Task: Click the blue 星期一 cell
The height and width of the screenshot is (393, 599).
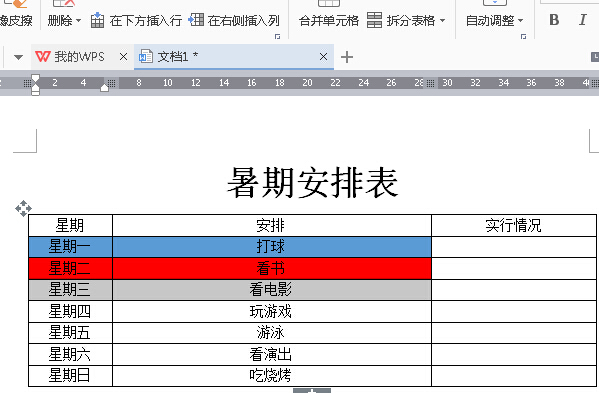Action: tap(70, 247)
